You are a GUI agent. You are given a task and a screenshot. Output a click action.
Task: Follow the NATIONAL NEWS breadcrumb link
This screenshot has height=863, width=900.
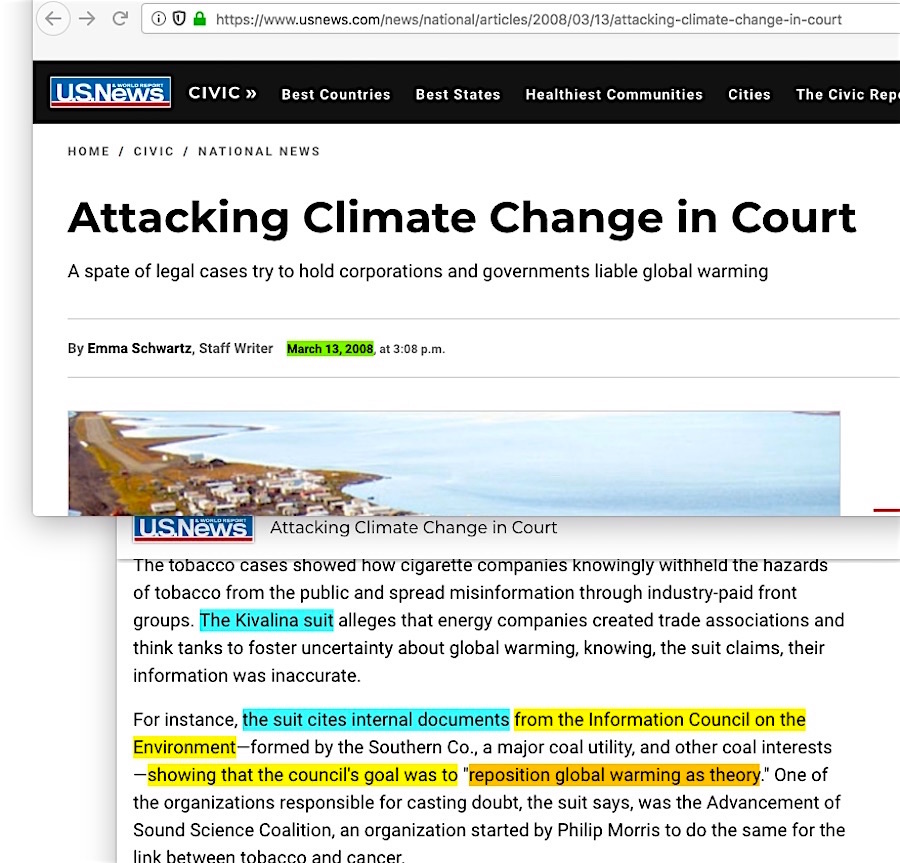[x=258, y=151]
